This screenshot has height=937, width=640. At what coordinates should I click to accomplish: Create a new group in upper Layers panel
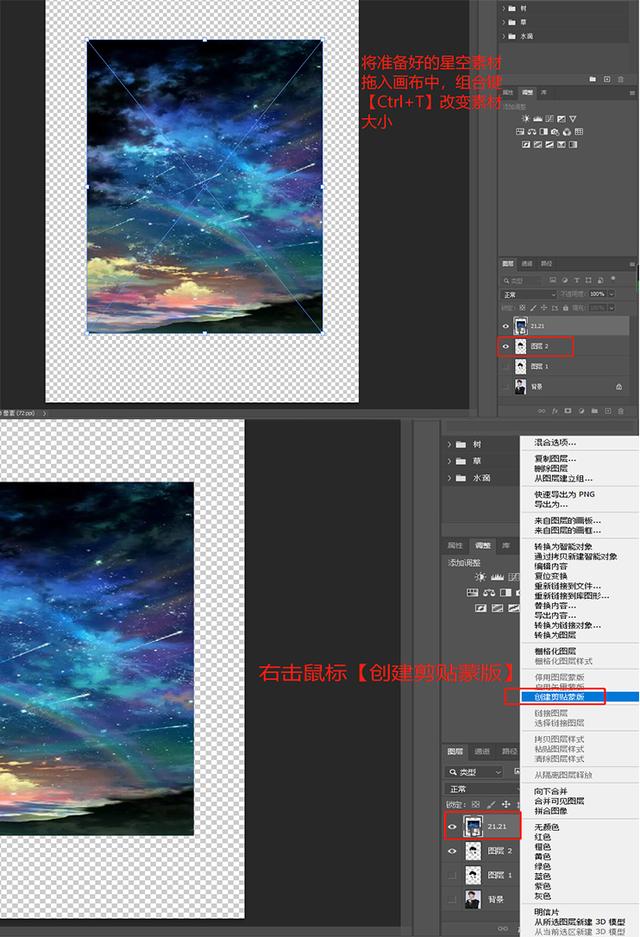(594, 411)
